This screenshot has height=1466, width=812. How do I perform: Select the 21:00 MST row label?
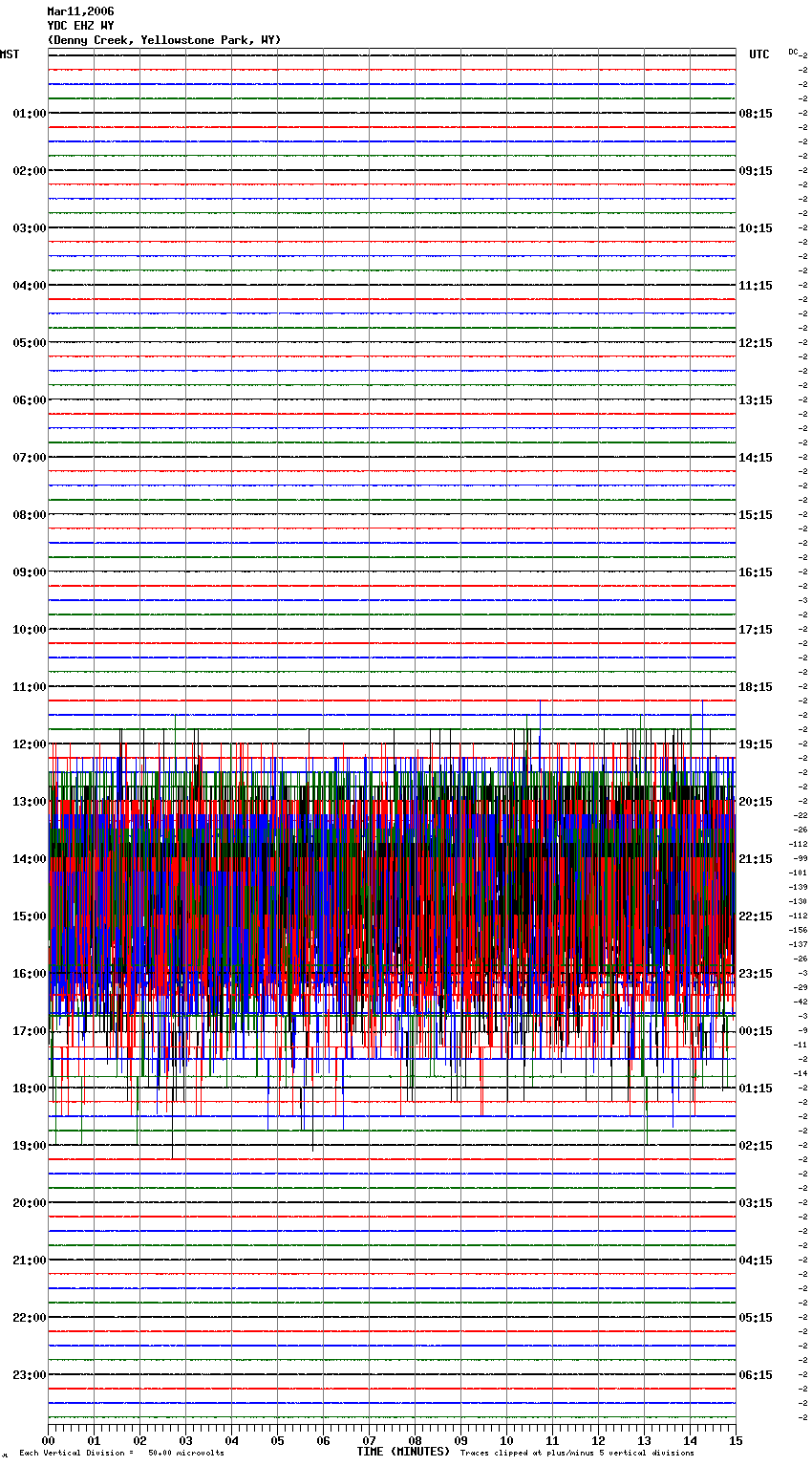[x=30, y=1261]
